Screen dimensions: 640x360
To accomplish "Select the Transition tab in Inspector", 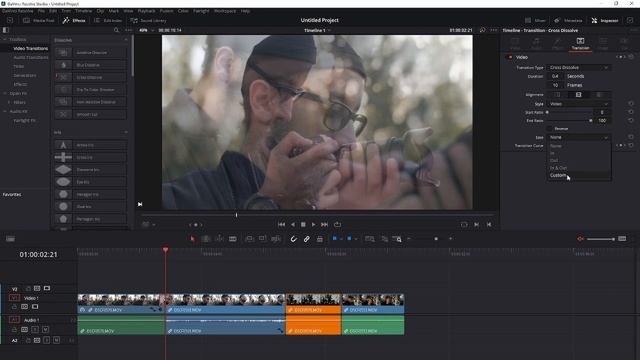I will (x=580, y=43).
